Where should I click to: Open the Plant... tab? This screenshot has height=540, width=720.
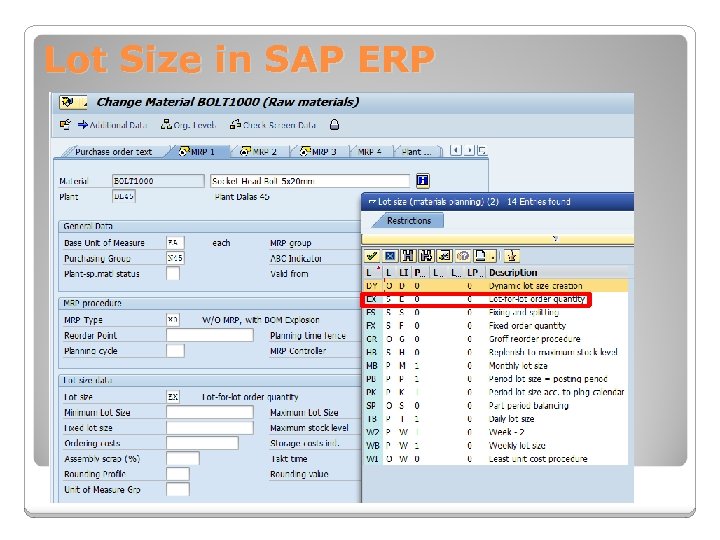[416, 152]
